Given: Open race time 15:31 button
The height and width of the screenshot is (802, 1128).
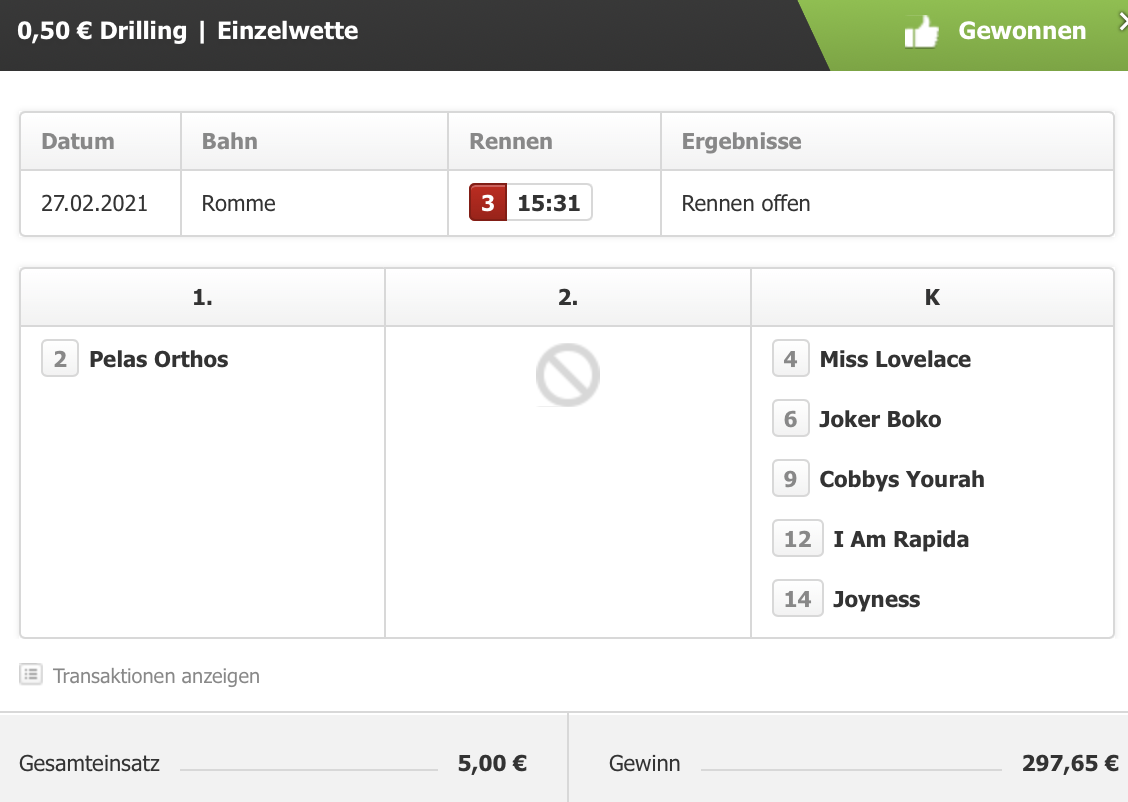Looking at the screenshot, I should click(x=549, y=203).
